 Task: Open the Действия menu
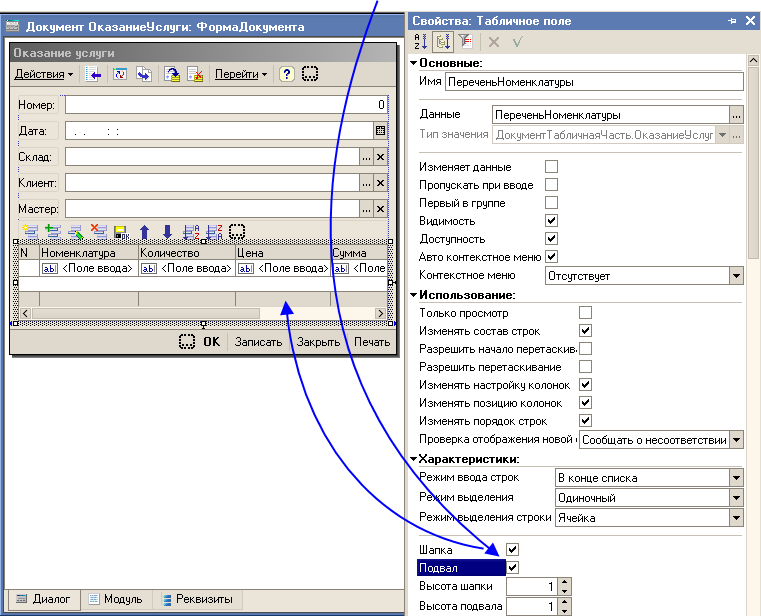(43, 74)
